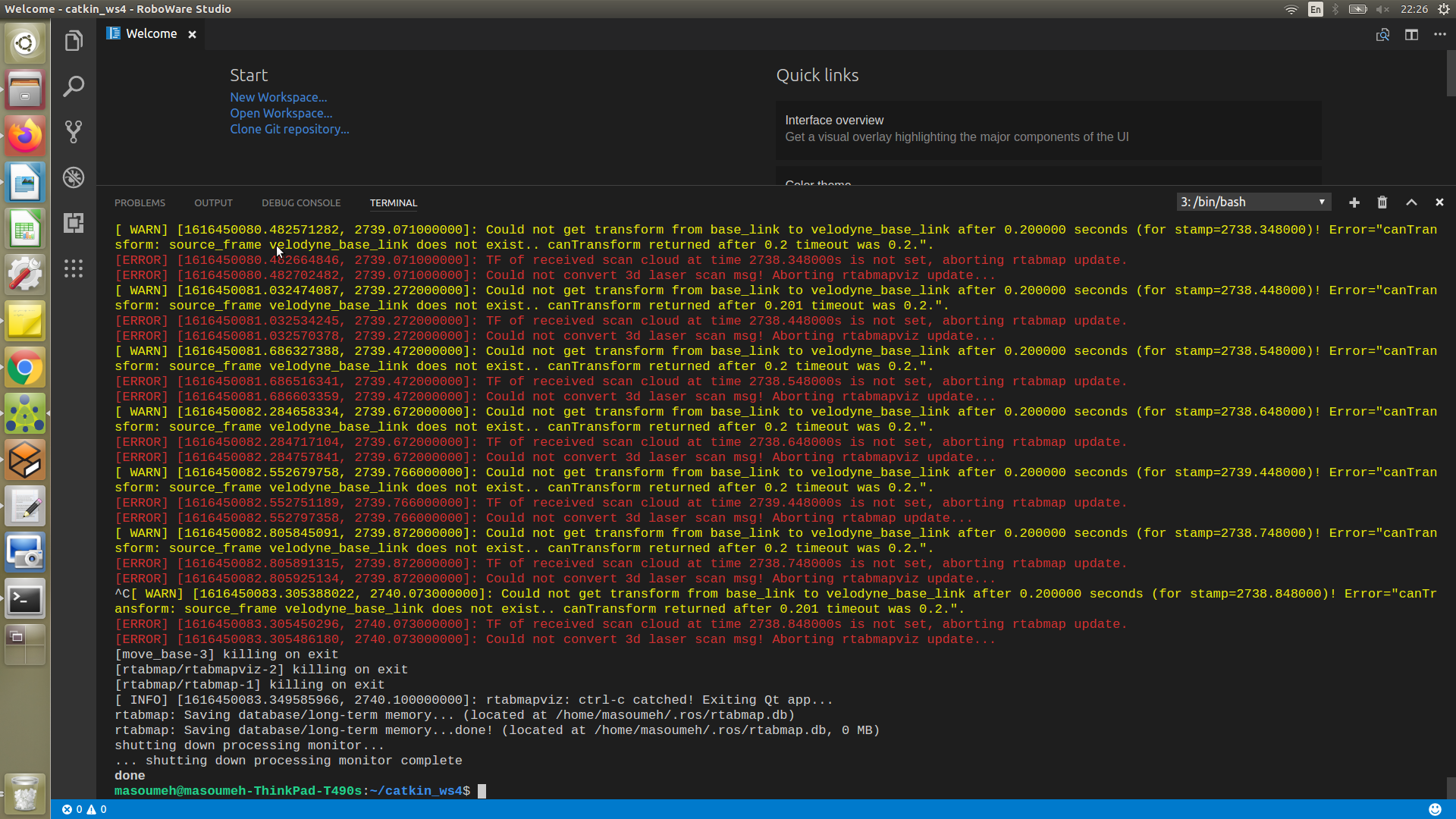
Task: Open the Explorer files icon
Action: [74, 41]
